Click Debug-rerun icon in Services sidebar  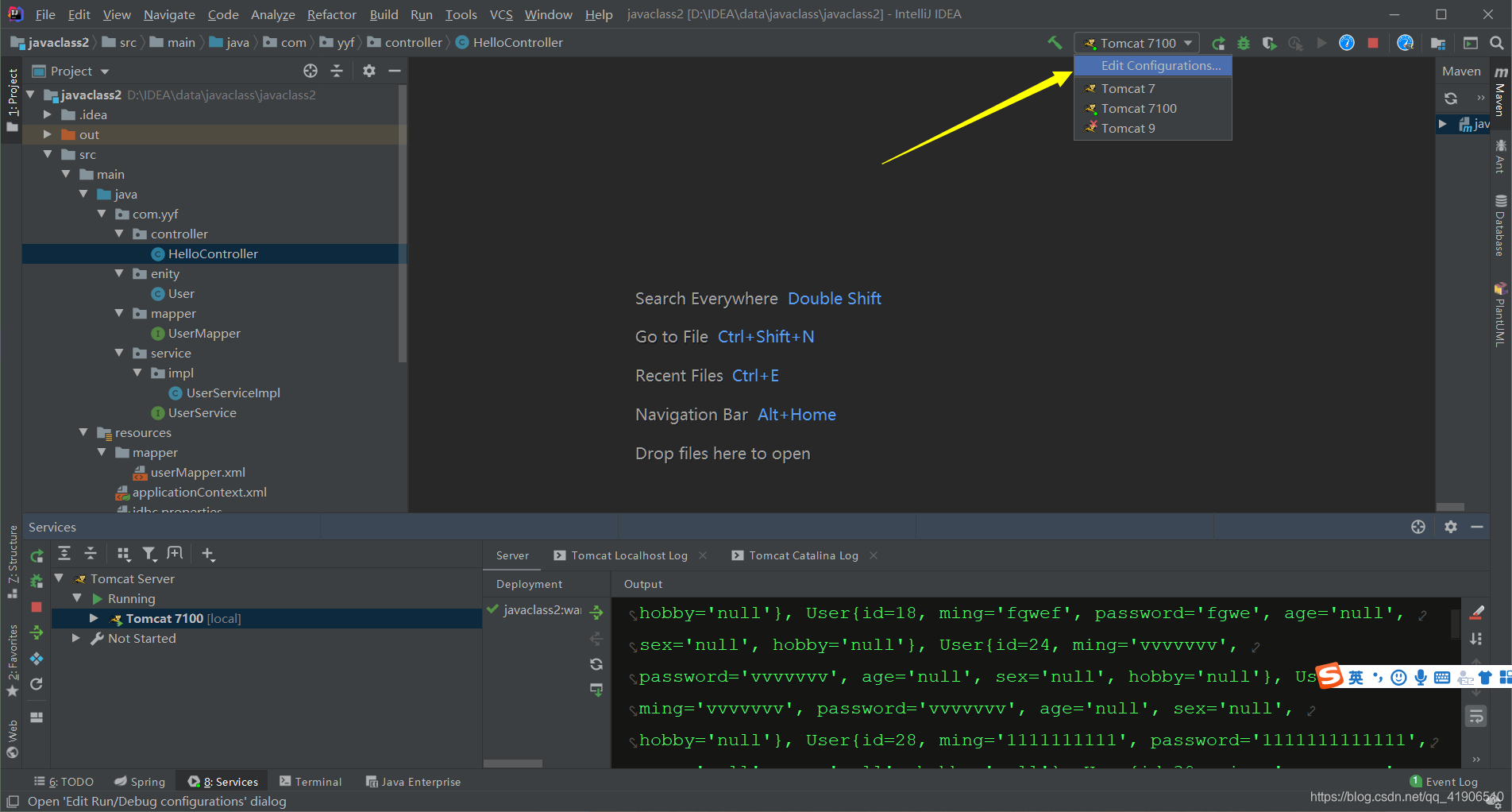37,582
